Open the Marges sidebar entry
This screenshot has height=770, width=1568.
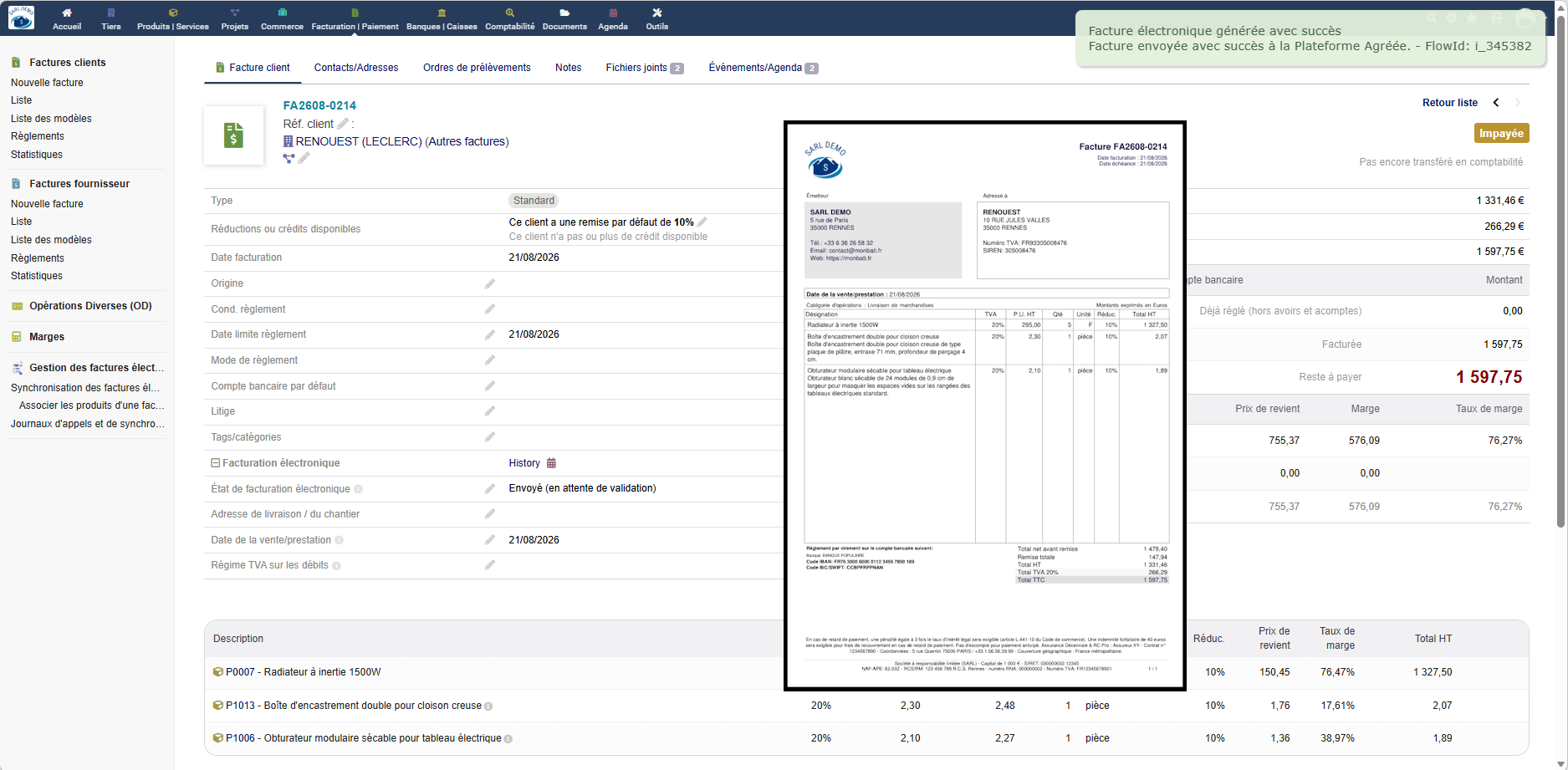click(x=47, y=337)
